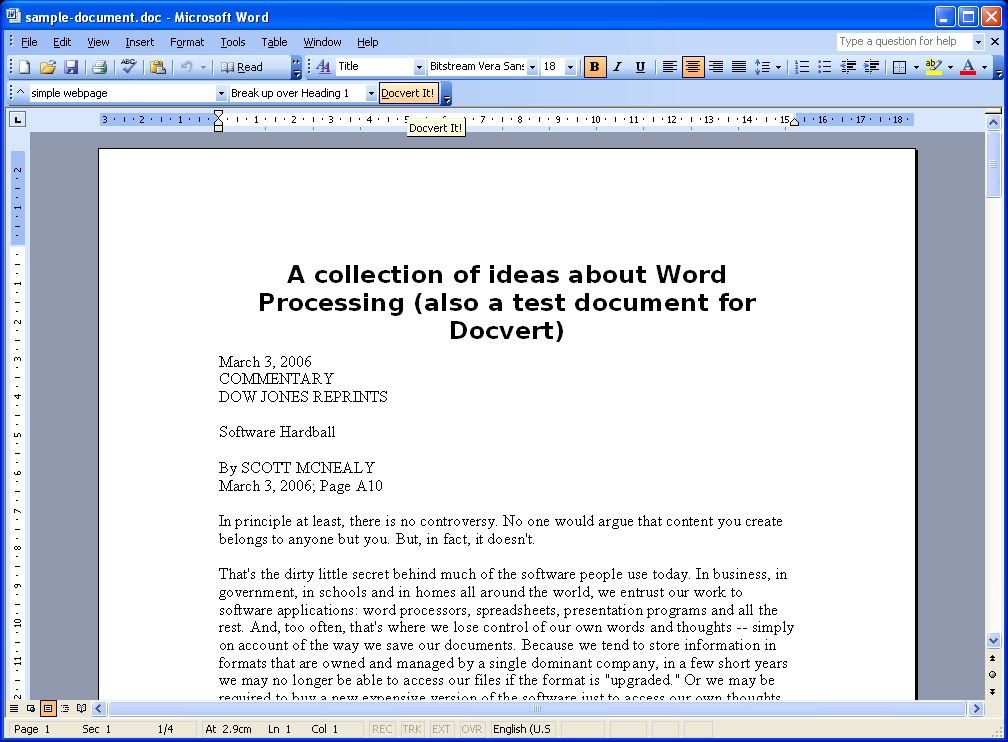Print the document with the printer icon
This screenshot has height=742, width=1008.
(x=99, y=67)
